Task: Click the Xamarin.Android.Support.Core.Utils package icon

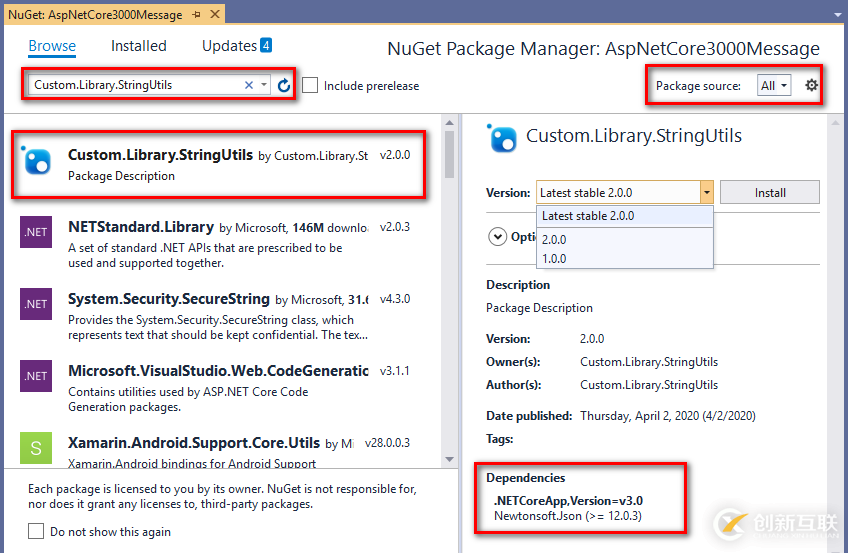Action: tap(36, 447)
